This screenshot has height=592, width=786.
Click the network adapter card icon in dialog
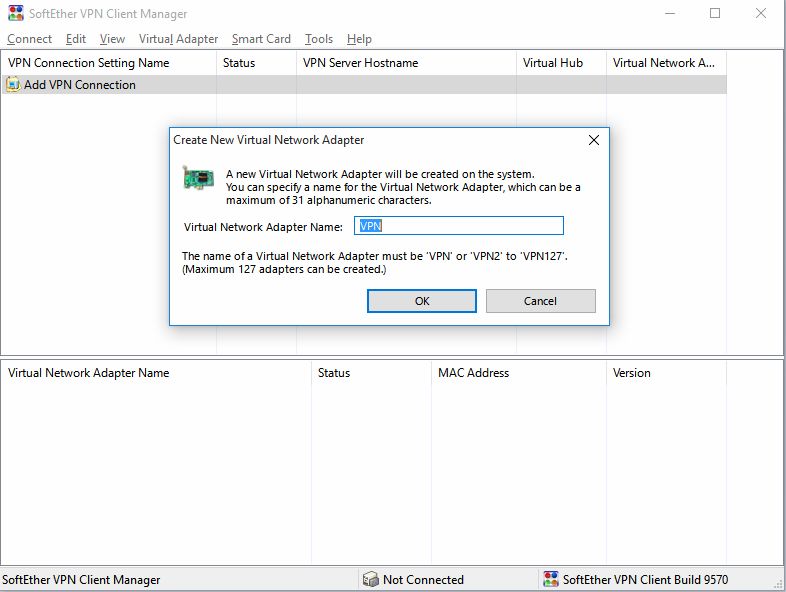[x=198, y=178]
